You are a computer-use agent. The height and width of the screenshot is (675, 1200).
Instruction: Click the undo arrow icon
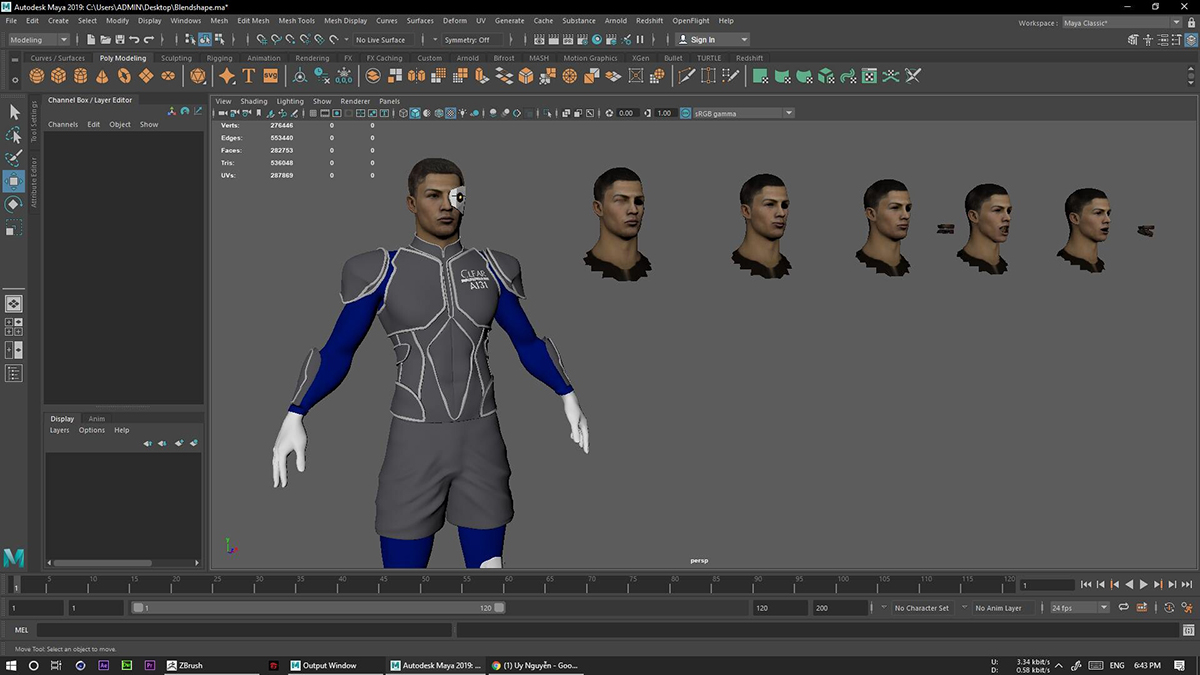point(134,40)
